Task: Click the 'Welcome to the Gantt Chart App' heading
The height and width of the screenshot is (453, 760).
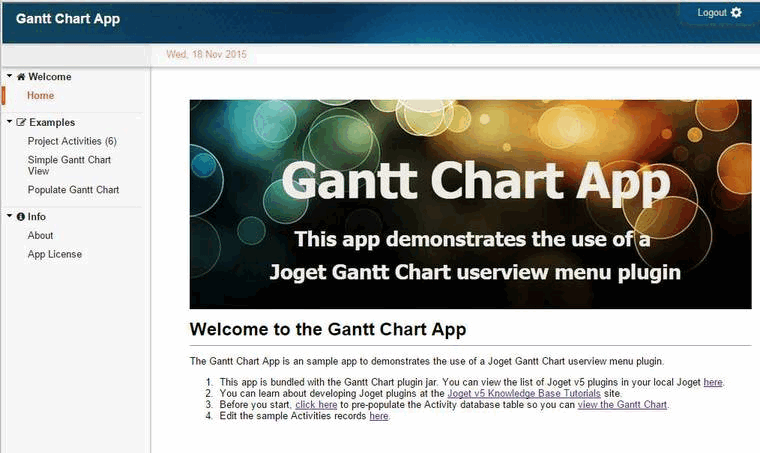Action: tap(328, 329)
